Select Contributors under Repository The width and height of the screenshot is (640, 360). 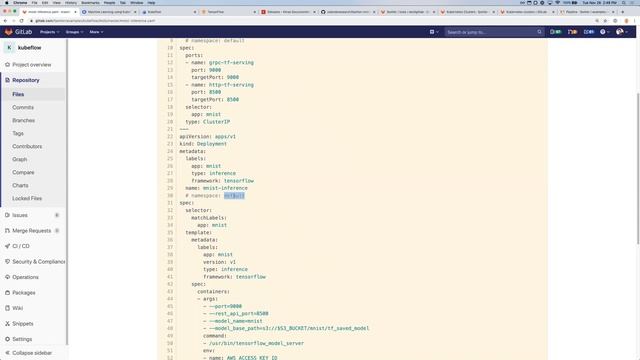point(27,147)
